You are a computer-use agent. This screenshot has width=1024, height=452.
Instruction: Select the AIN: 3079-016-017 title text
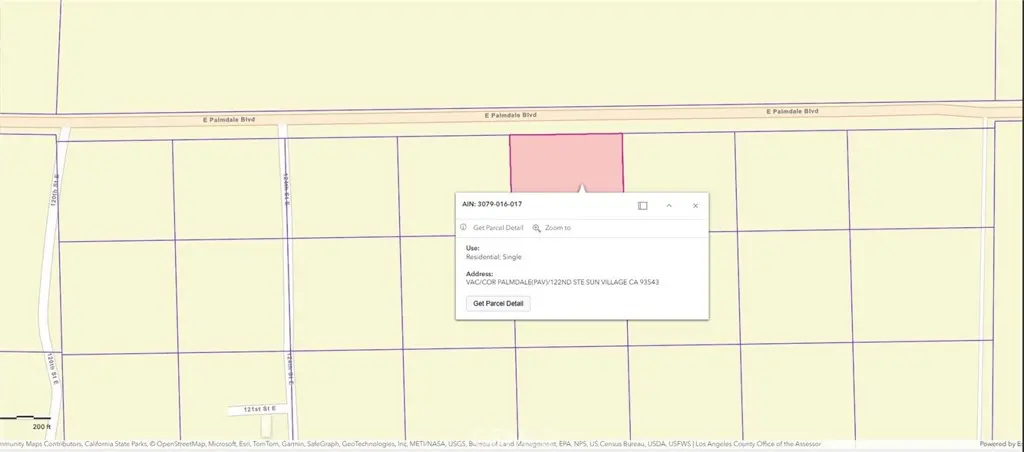click(x=492, y=204)
